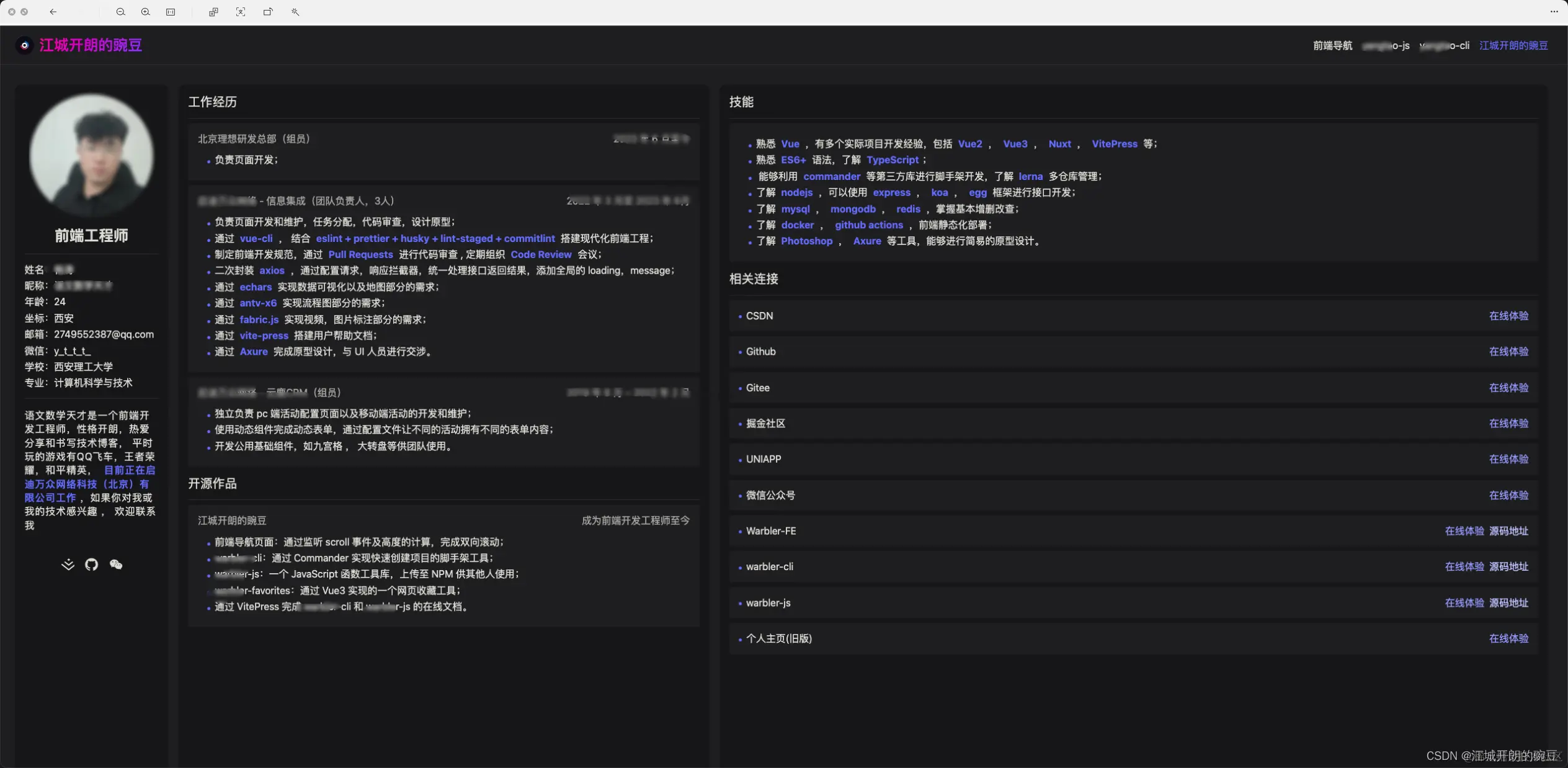This screenshot has height=768, width=1568.
Task: Click the 江城开朗的豌豆 site logo title
Action: pos(91,45)
